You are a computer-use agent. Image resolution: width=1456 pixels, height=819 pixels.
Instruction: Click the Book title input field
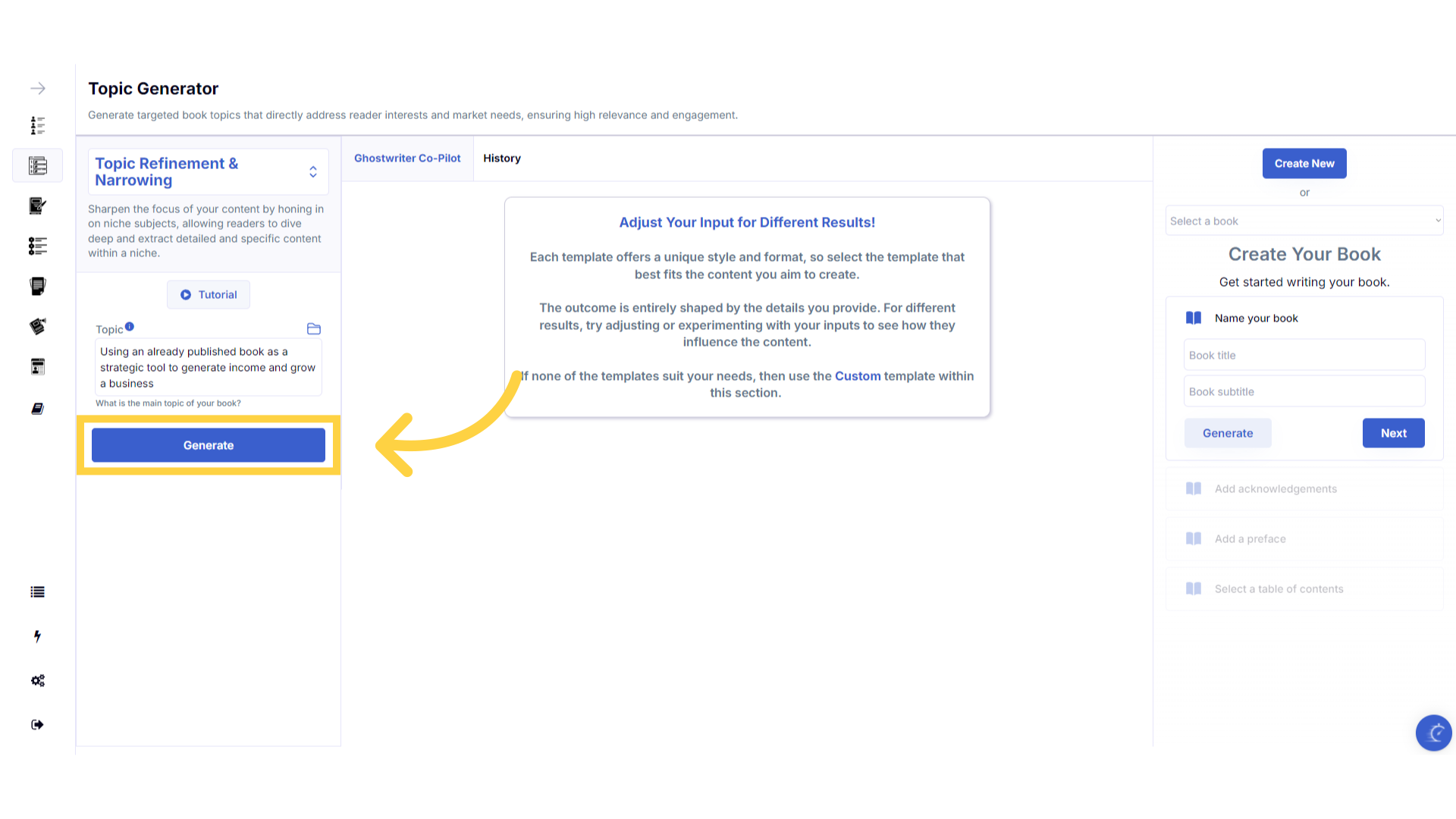point(1304,355)
